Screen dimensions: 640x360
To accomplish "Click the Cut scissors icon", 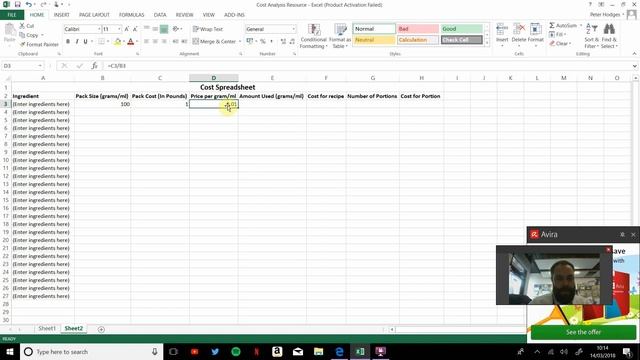I will coord(22,26).
